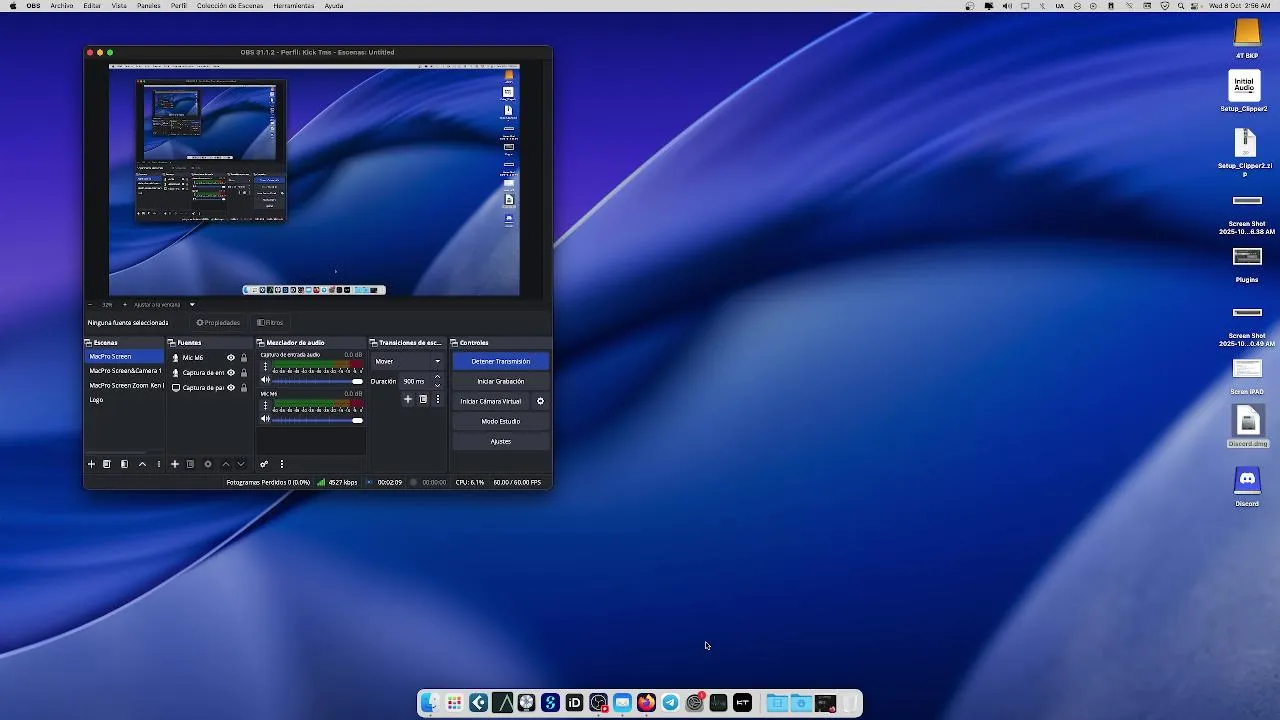Toggle lock on Captura de pantalla source
Image resolution: width=1280 pixels, height=720 pixels.
point(244,388)
